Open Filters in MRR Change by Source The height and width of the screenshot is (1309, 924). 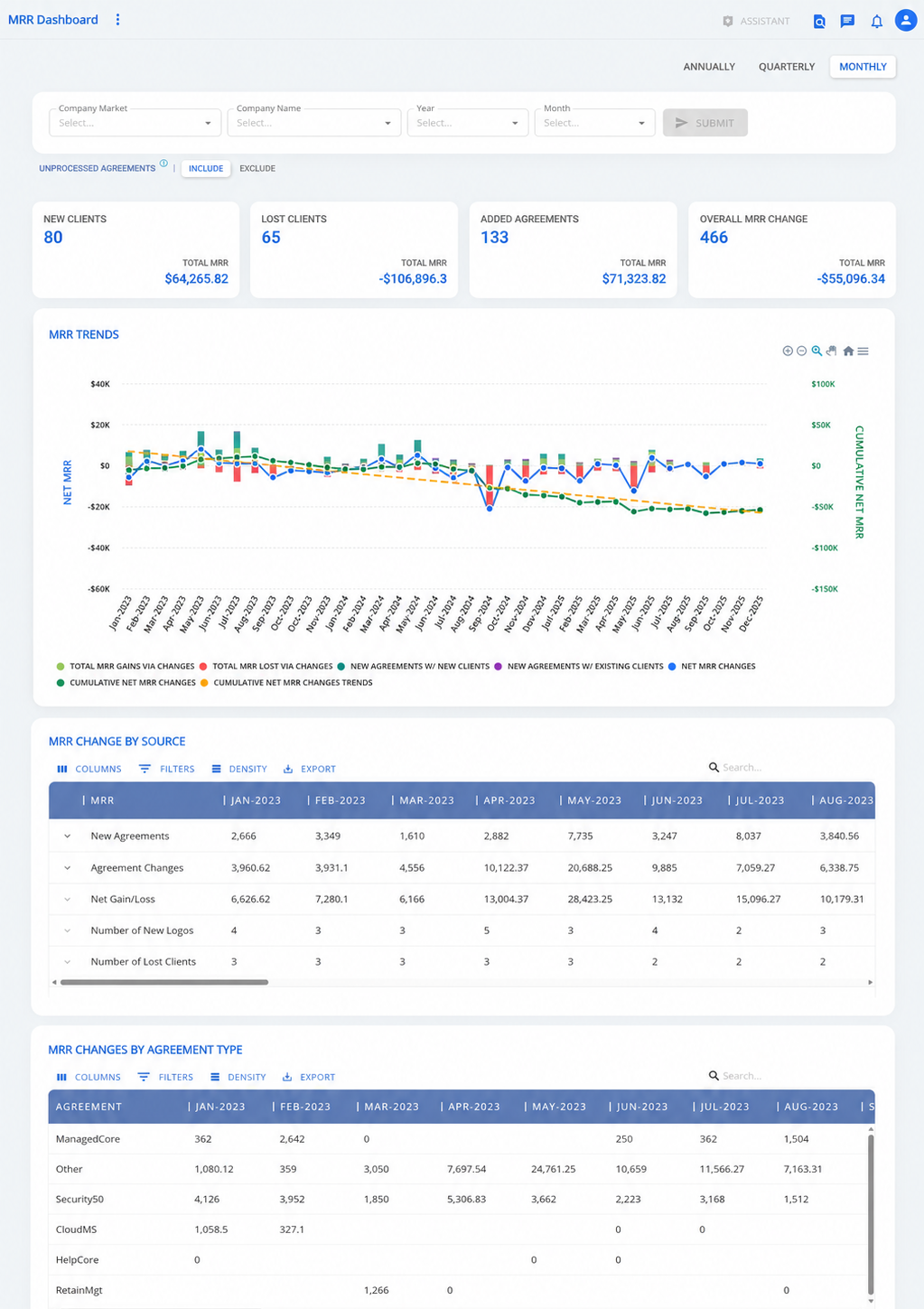tap(167, 770)
